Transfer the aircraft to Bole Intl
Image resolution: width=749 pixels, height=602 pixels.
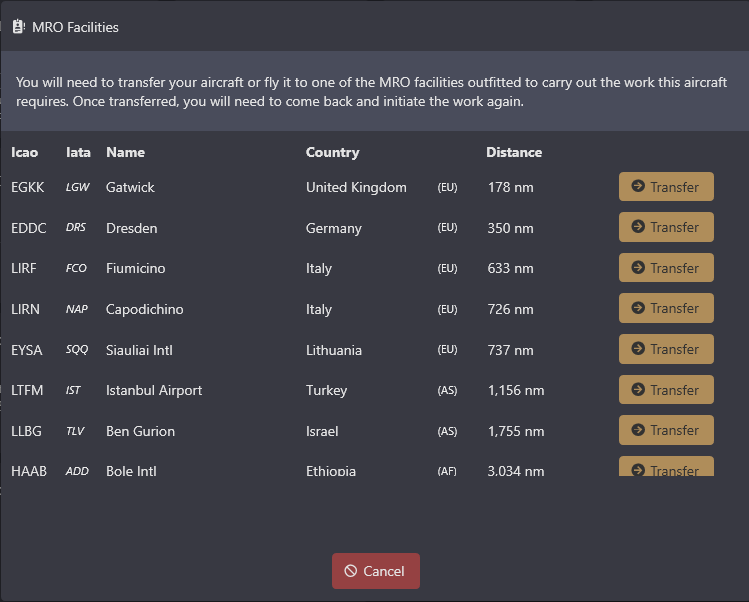pos(665,467)
